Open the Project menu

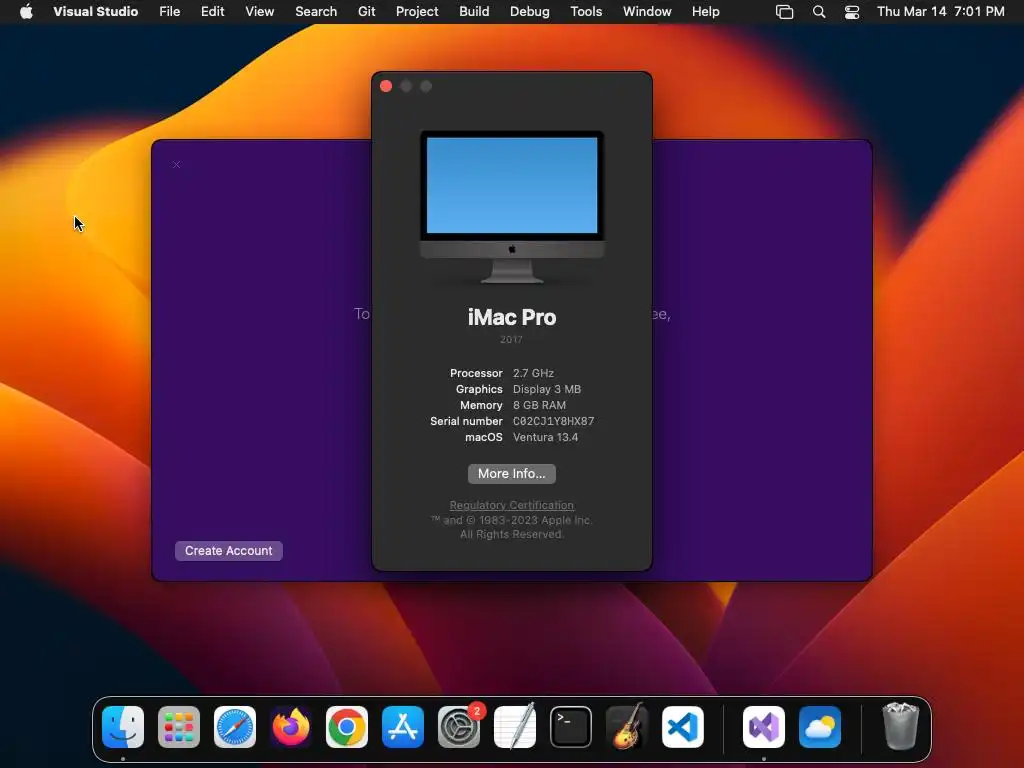(x=417, y=11)
